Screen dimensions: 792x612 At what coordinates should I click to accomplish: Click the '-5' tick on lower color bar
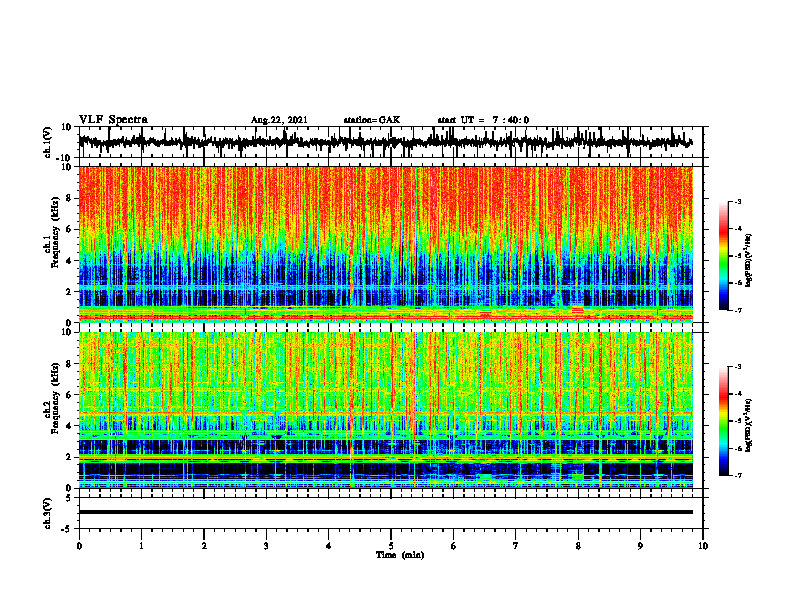click(x=738, y=421)
